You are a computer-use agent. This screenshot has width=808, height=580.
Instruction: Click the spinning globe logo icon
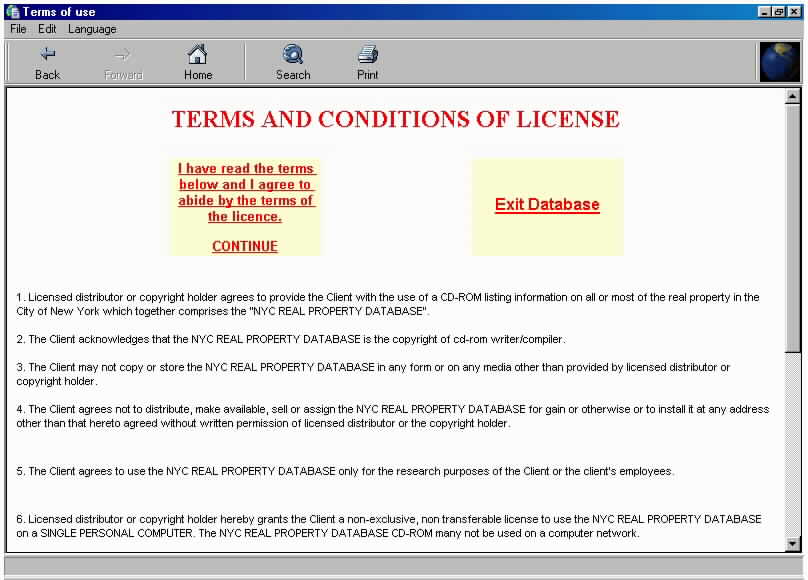(x=779, y=62)
